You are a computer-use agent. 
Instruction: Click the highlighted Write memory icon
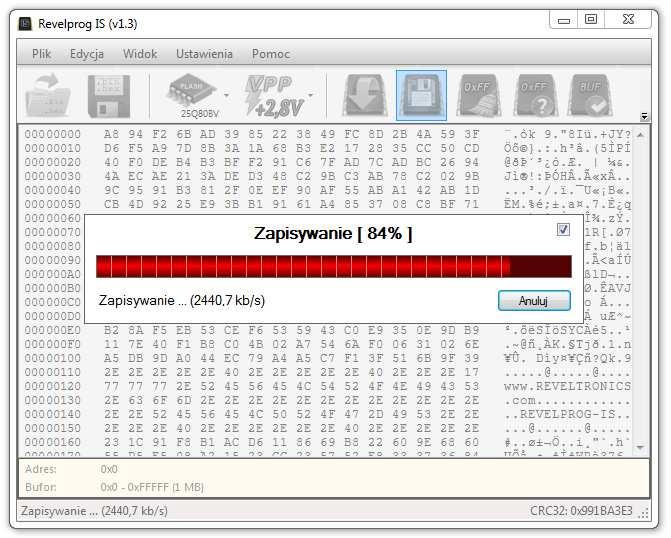point(422,95)
